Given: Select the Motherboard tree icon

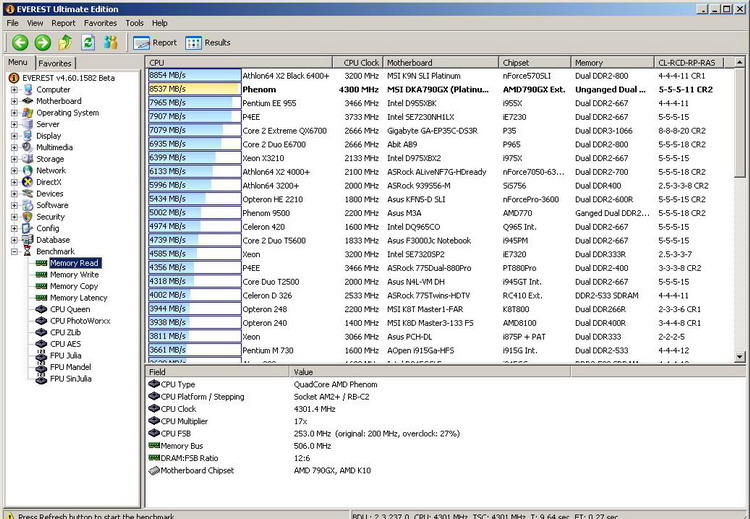Looking at the screenshot, I should click(28, 101).
